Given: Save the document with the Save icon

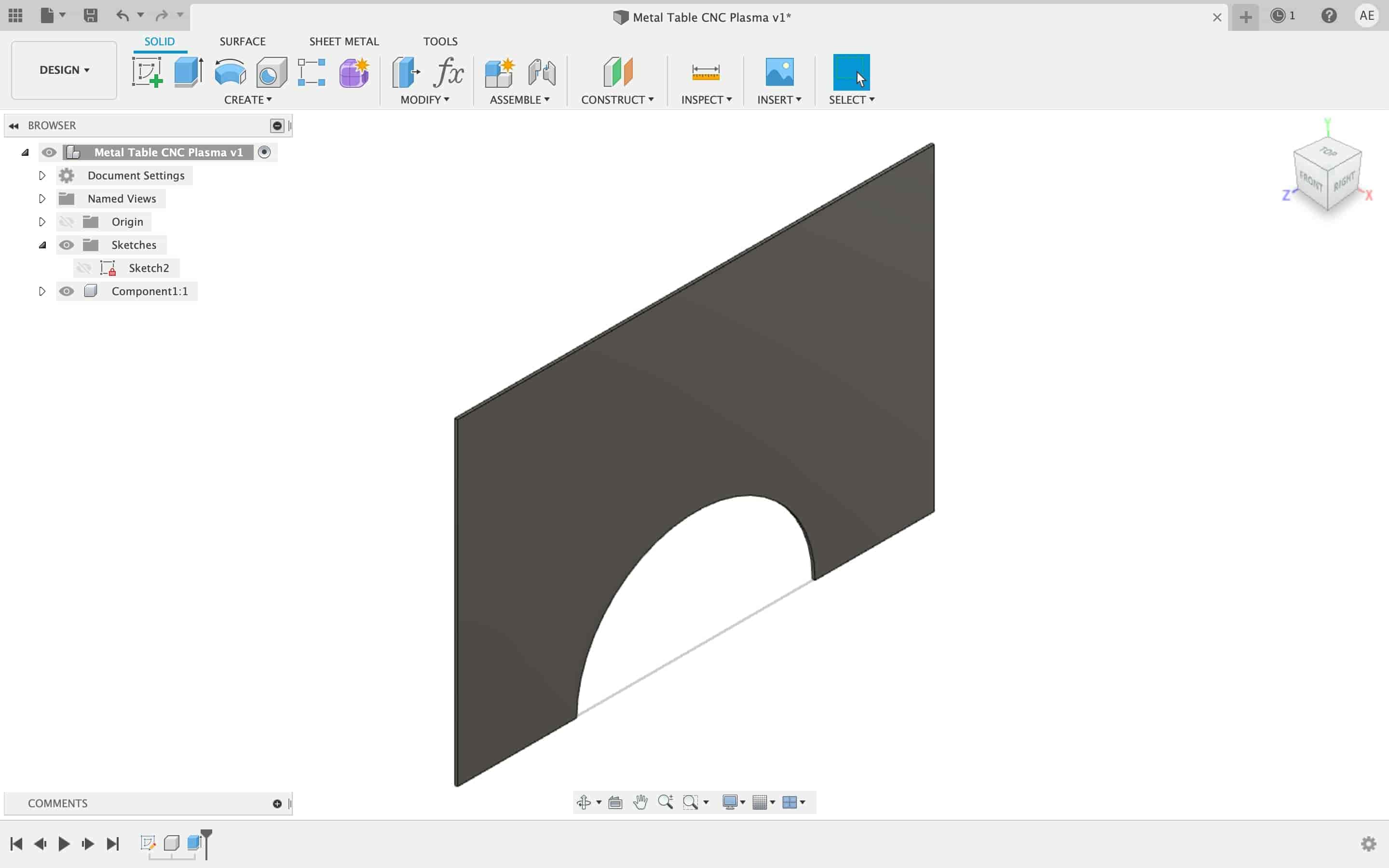Looking at the screenshot, I should click(90, 15).
